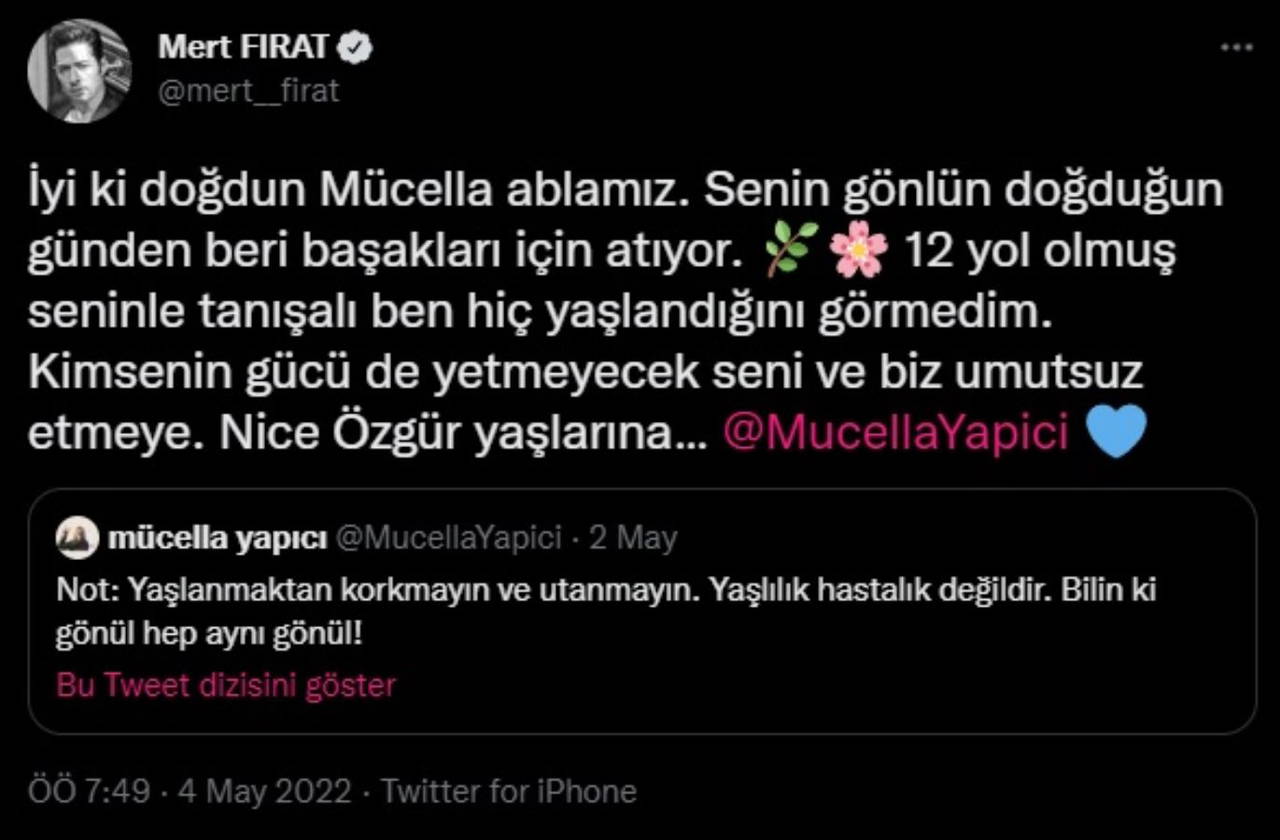
Task: Click the mücella yapıcı name in the quote
Action: [216, 539]
